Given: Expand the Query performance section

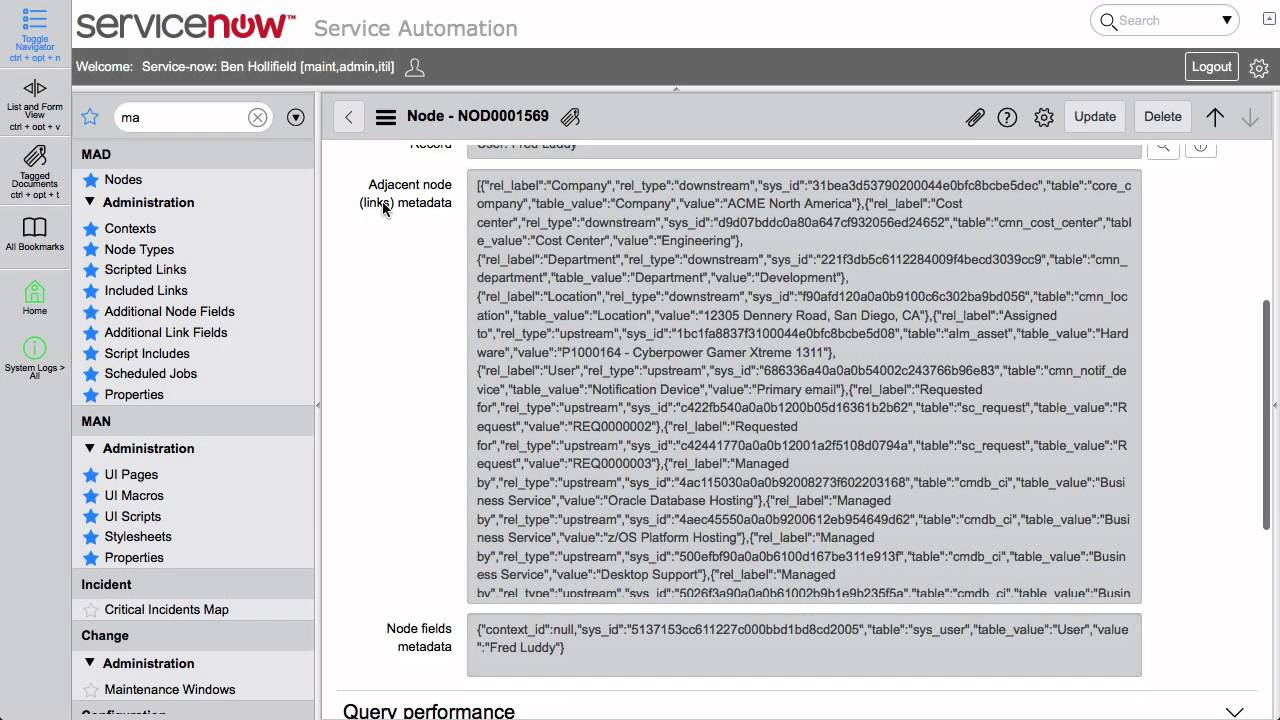Looking at the screenshot, I should coord(1234,711).
